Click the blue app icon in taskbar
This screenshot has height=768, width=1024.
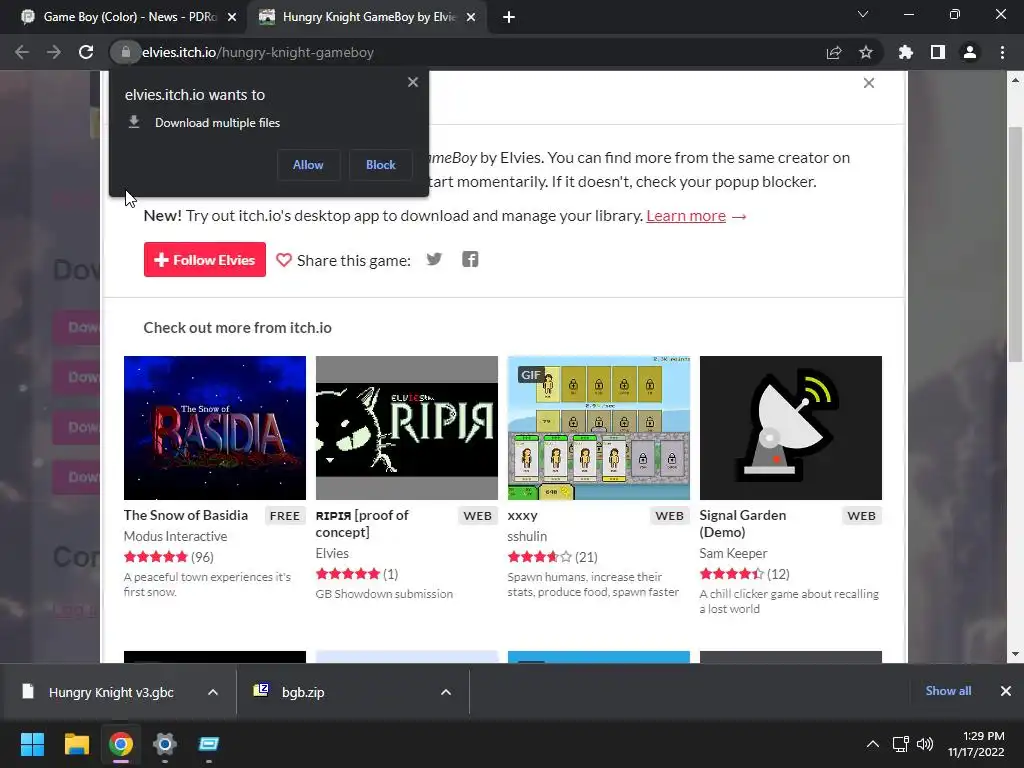click(209, 744)
